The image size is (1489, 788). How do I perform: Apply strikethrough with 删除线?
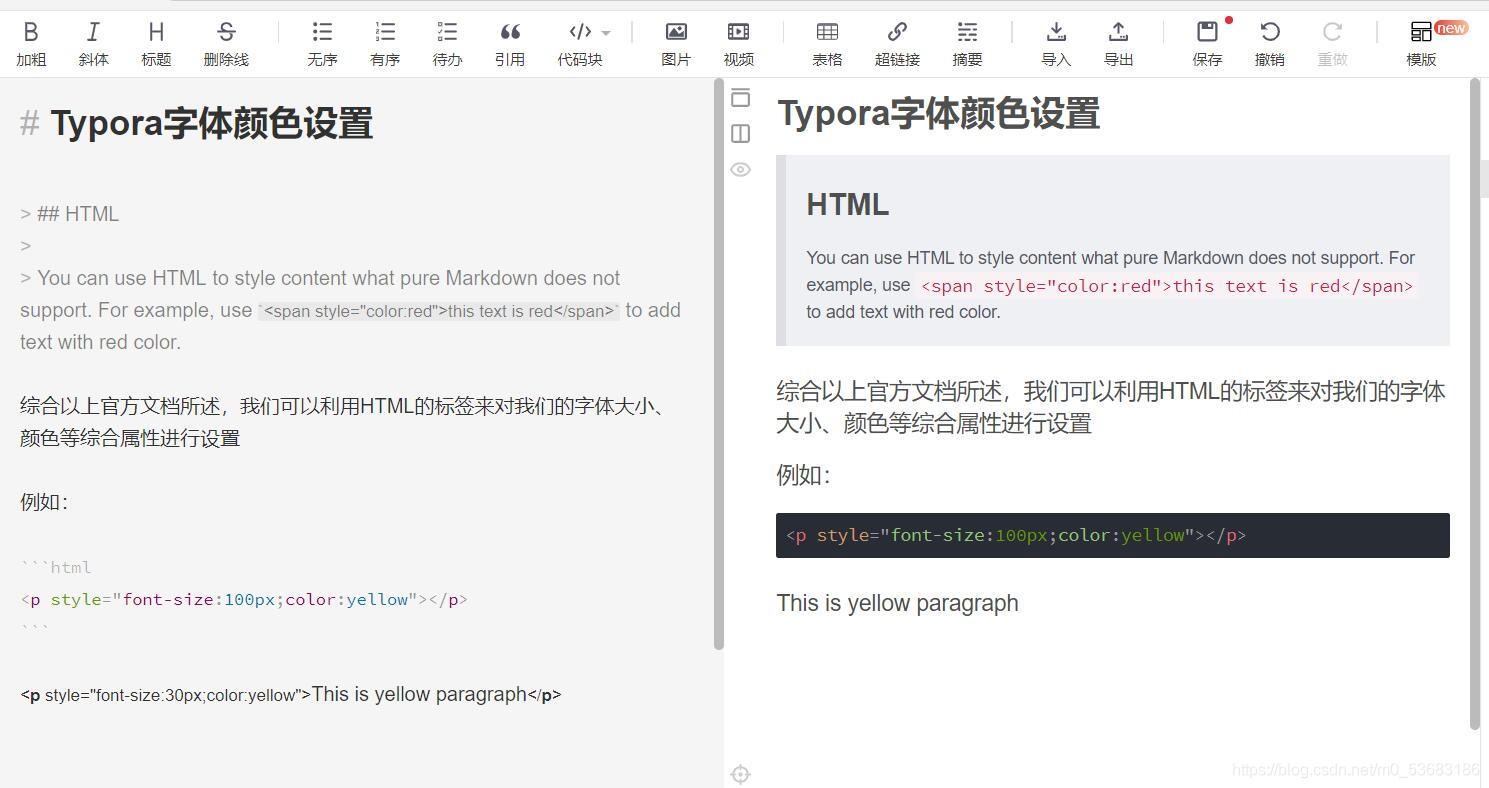226,44
